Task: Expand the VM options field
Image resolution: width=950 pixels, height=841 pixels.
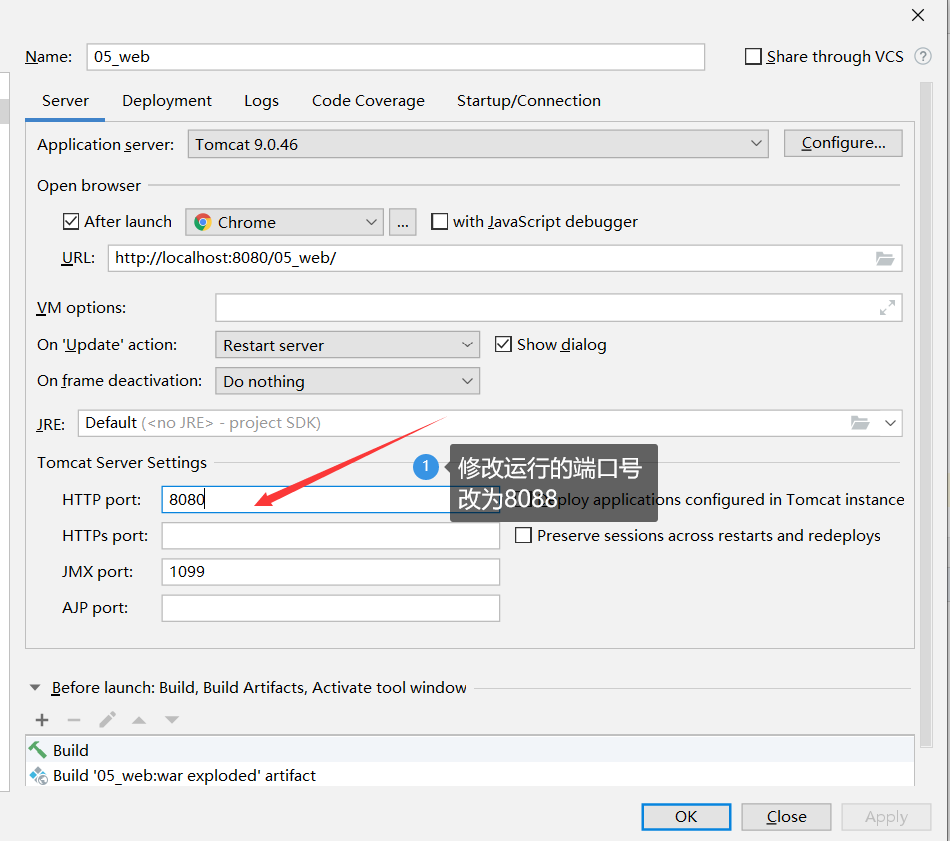Action: point(886,307)
